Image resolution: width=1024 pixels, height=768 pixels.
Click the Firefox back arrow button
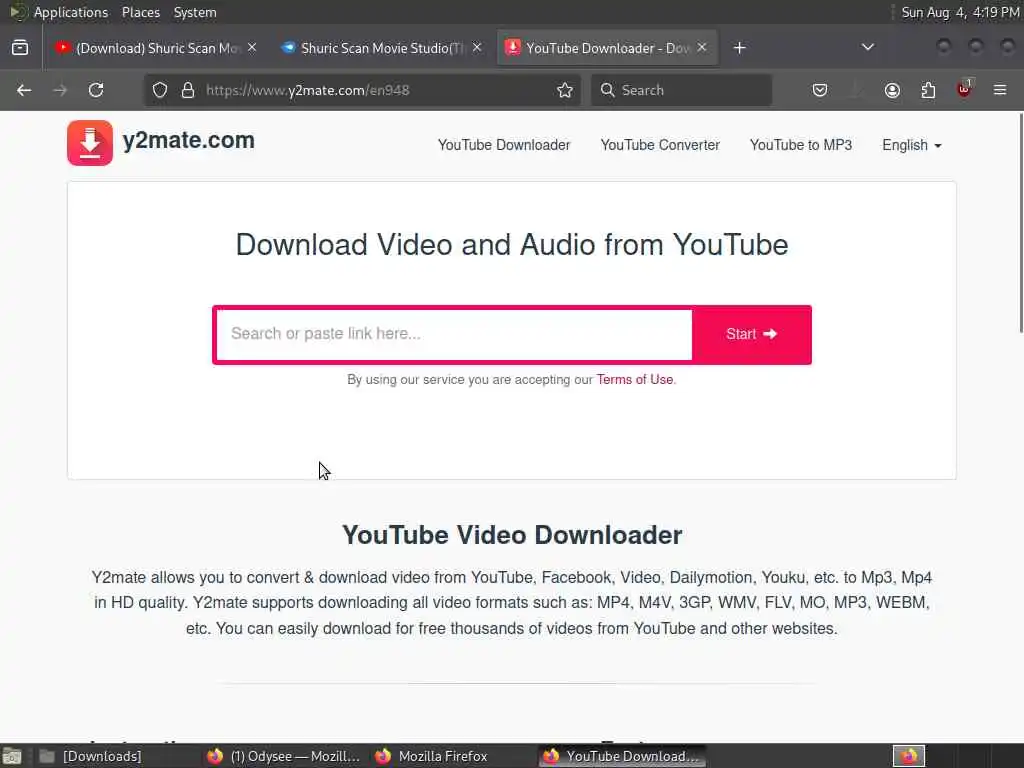[x=24, y=90]
